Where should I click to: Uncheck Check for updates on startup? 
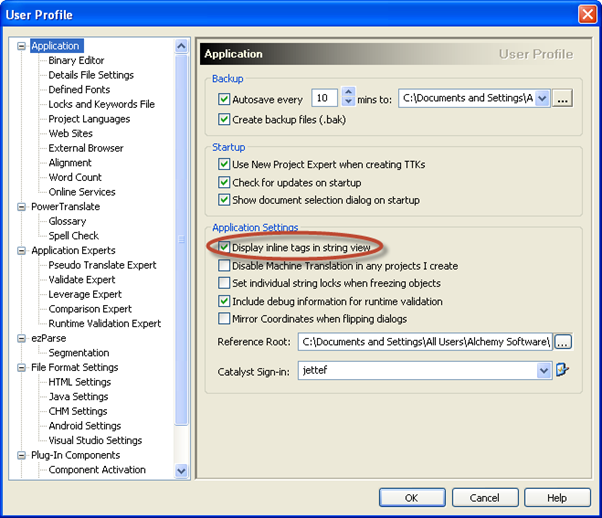(x=224, y=182)
